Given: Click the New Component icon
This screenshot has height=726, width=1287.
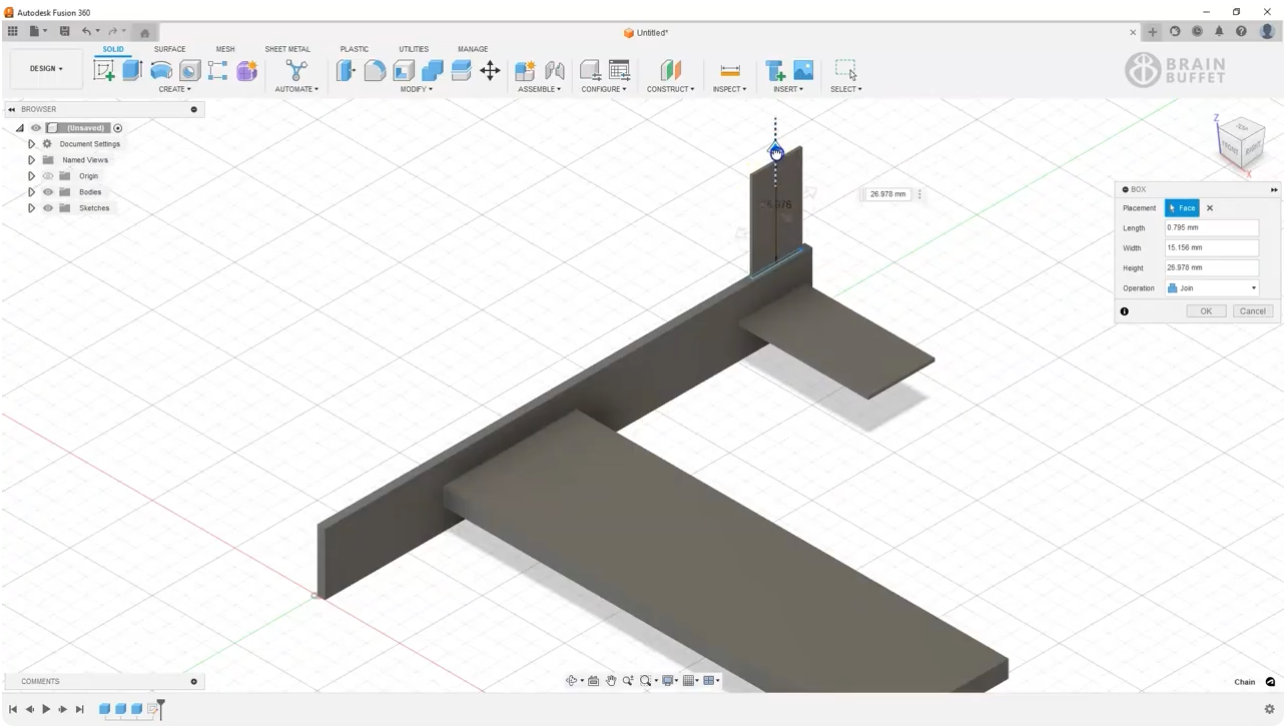Looking at the screenshot, I should [525, 70].
